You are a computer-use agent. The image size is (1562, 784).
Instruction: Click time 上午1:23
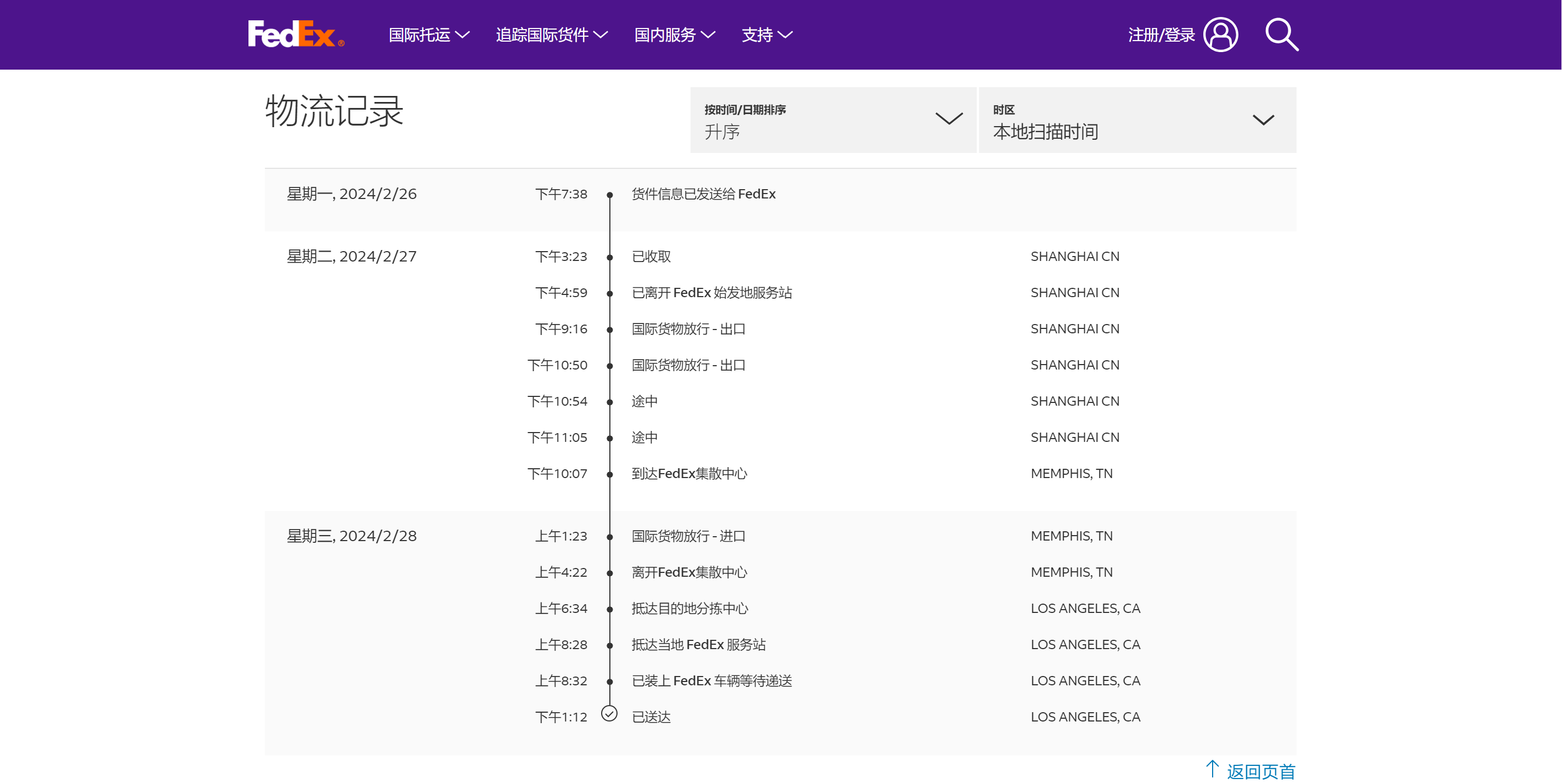[x=561, y=536]
